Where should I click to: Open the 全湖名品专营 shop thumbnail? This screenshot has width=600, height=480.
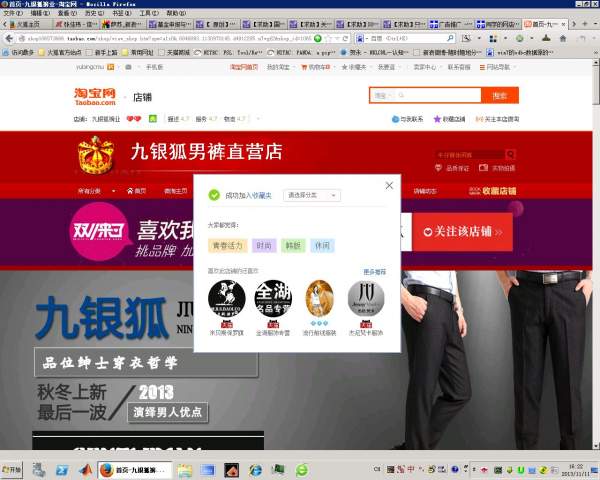[x=273, y=299]
